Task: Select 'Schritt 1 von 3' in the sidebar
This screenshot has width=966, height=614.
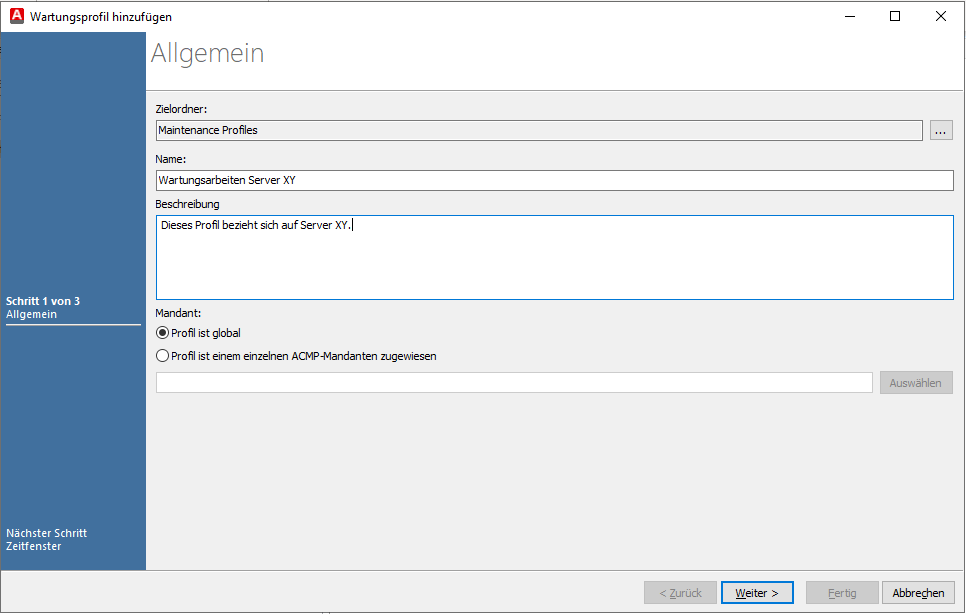Action: 43,301
